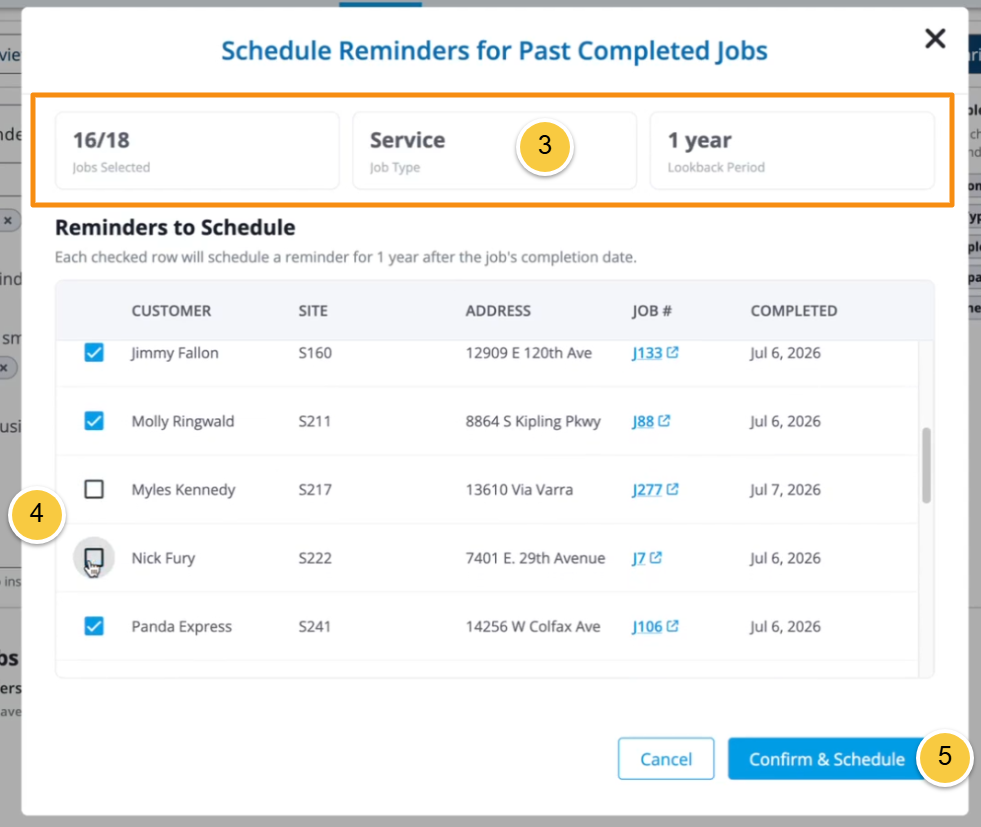Image resolution: width=981 pixels, height=827 pixels.
Task: Open job link J133
Action: pos(647,353)
